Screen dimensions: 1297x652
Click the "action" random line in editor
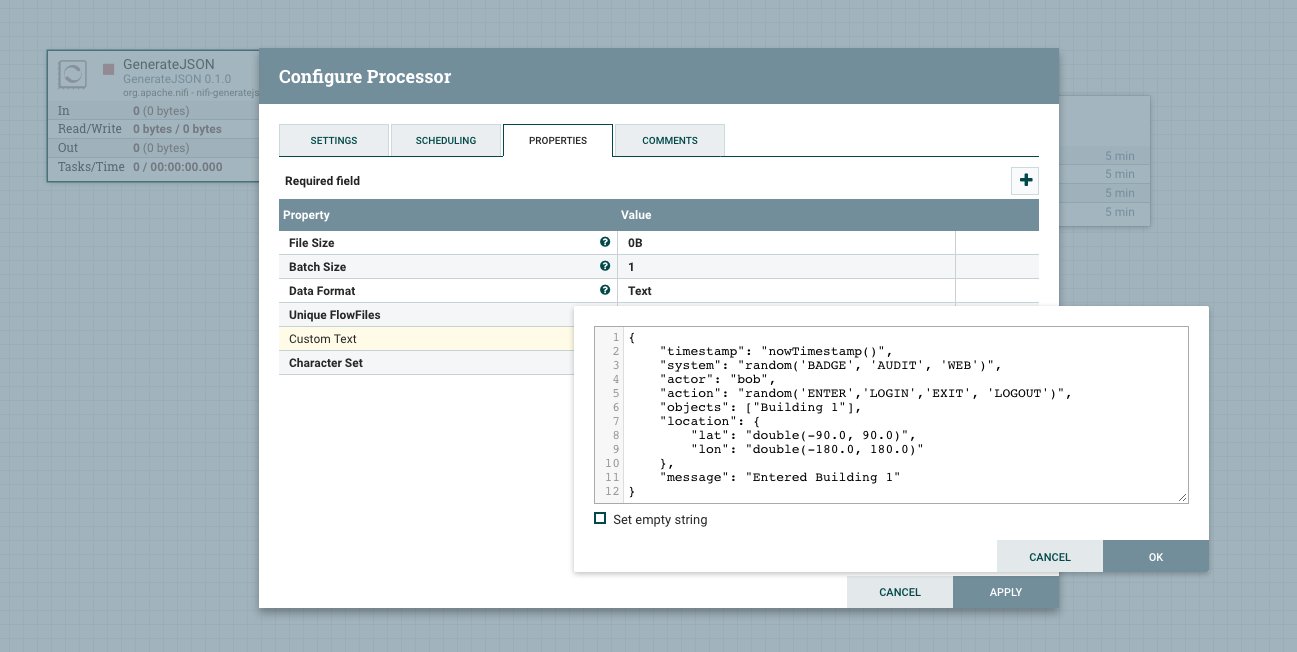[866, 393]
